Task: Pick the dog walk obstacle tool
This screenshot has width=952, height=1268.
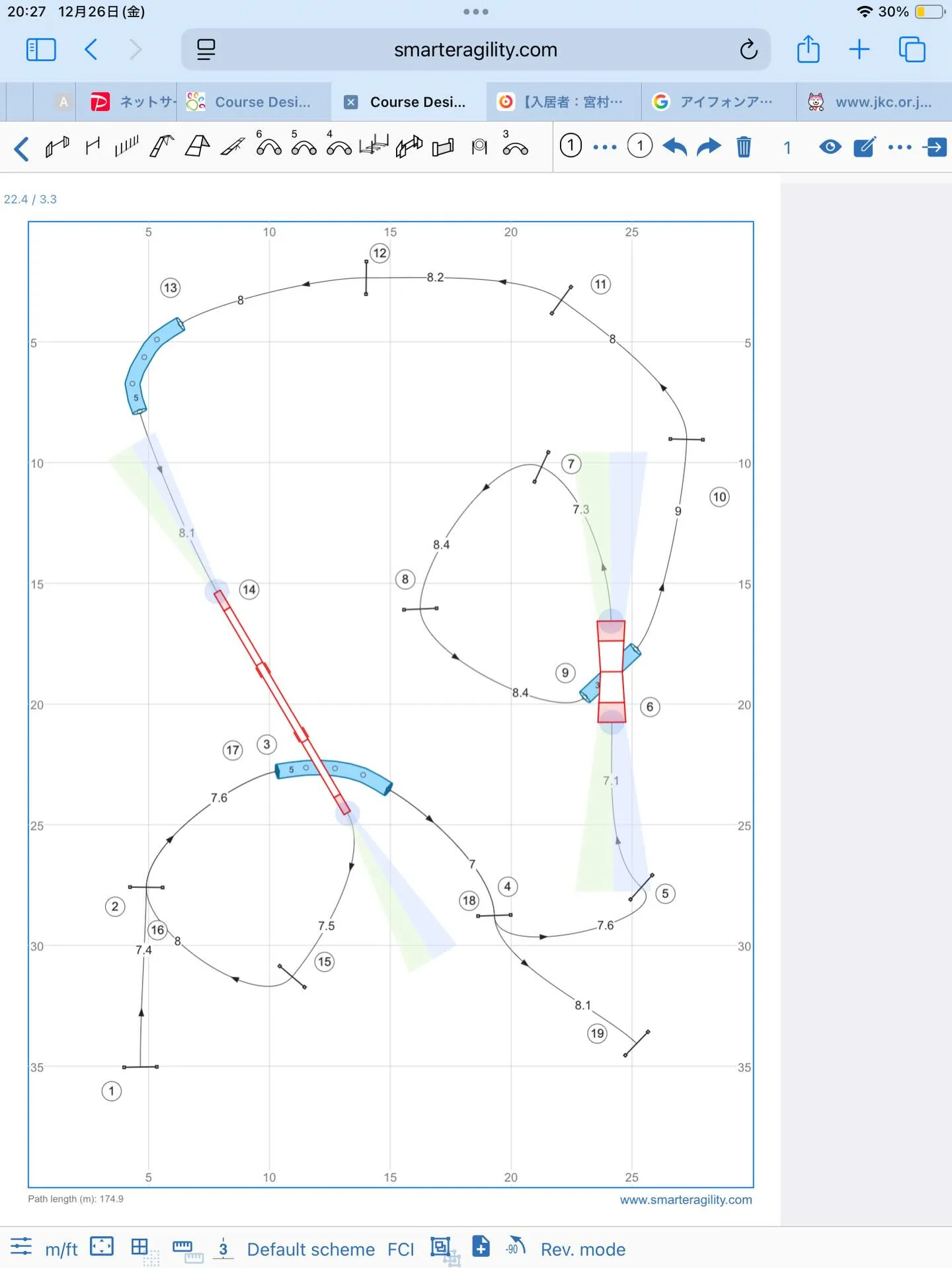Action: 162,146
